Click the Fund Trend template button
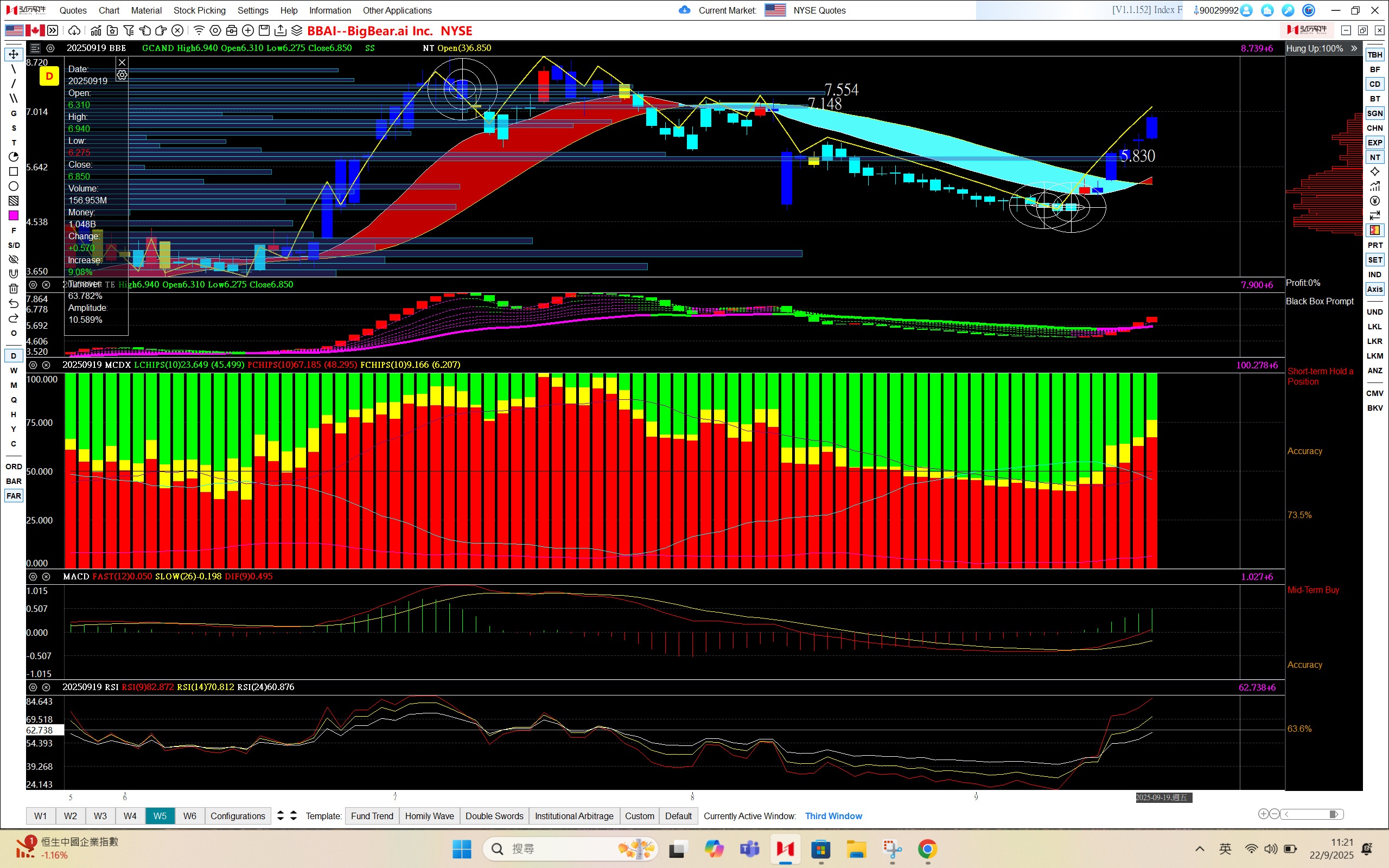 tap(372, 816)
